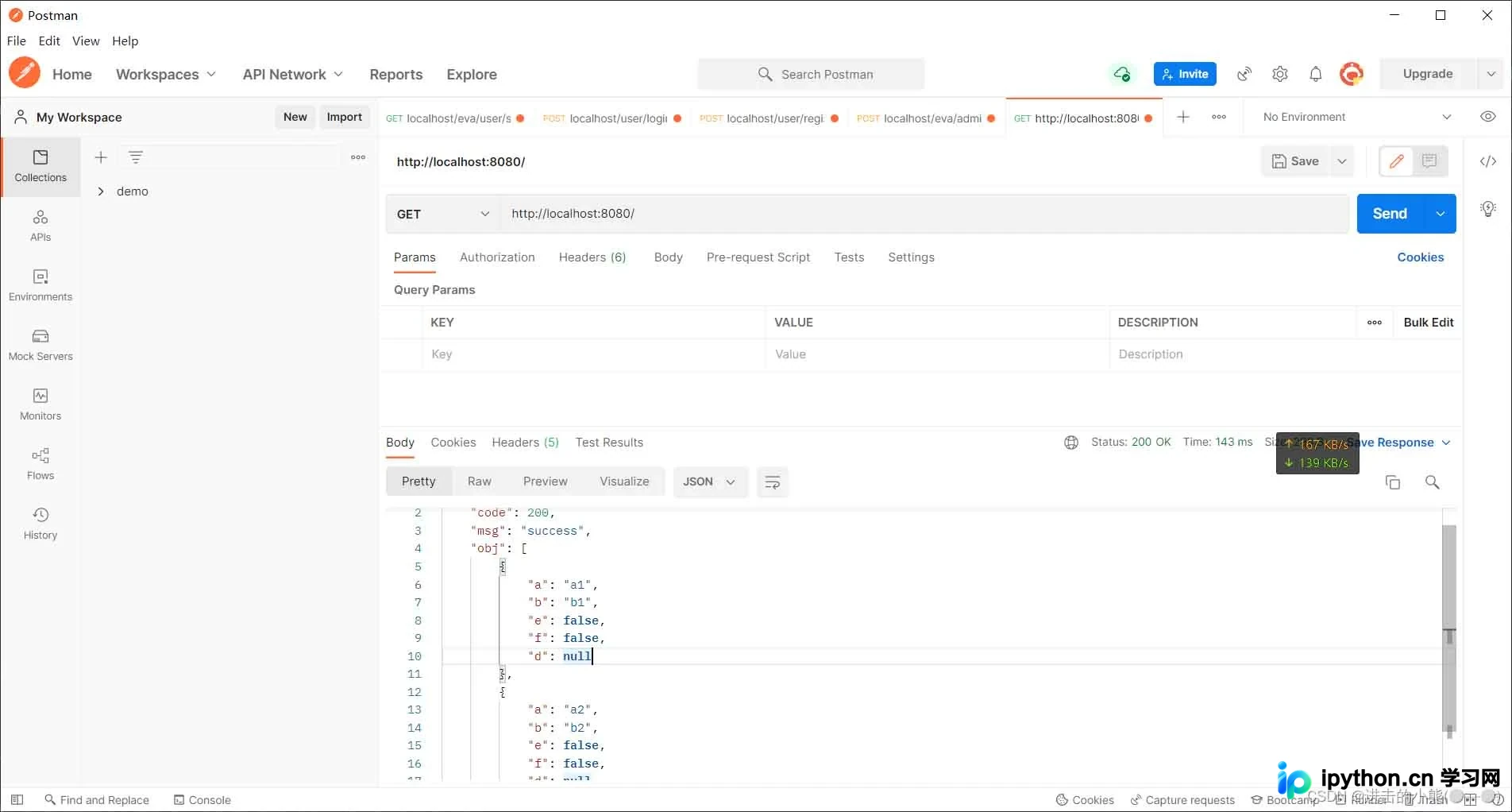Open the Tests tab
Viewport: 1512px width, 812px height.
pyautogui.click(x=849, y=257)
